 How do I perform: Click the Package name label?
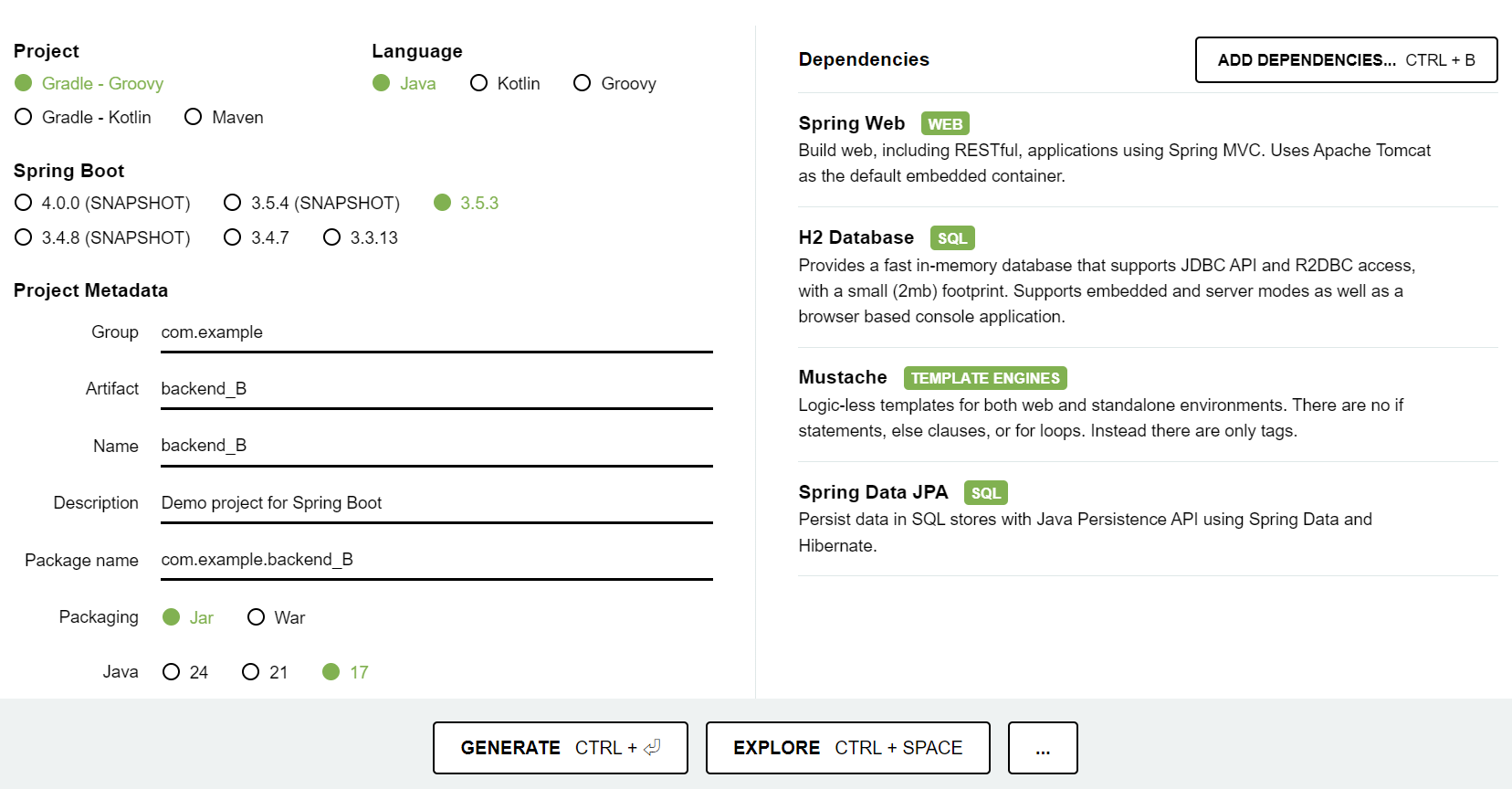pyautogui.click(x=81, y=561)
